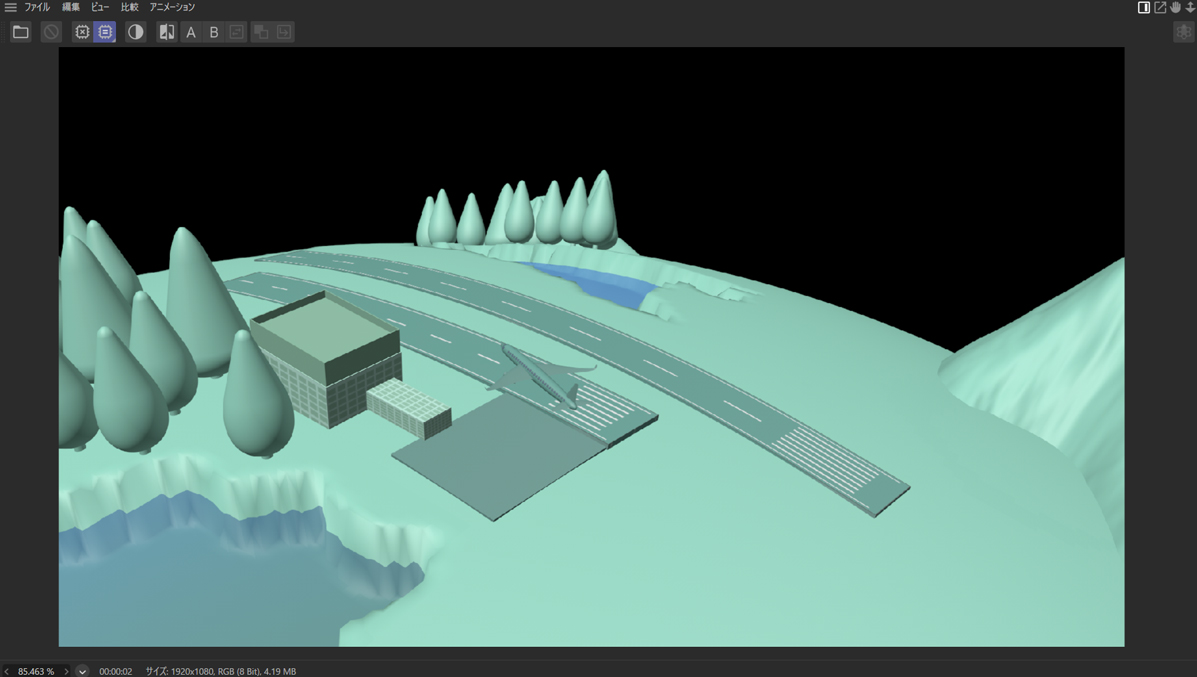
Task: Click the zoom increase right arrow
Action: (67, 671)
